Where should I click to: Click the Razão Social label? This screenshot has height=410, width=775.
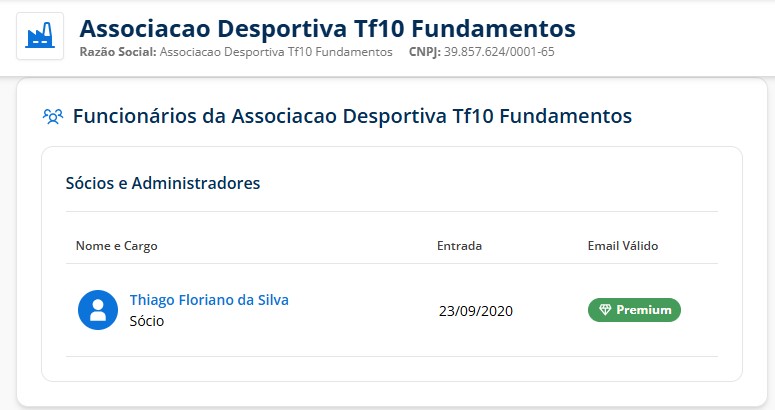117,51
